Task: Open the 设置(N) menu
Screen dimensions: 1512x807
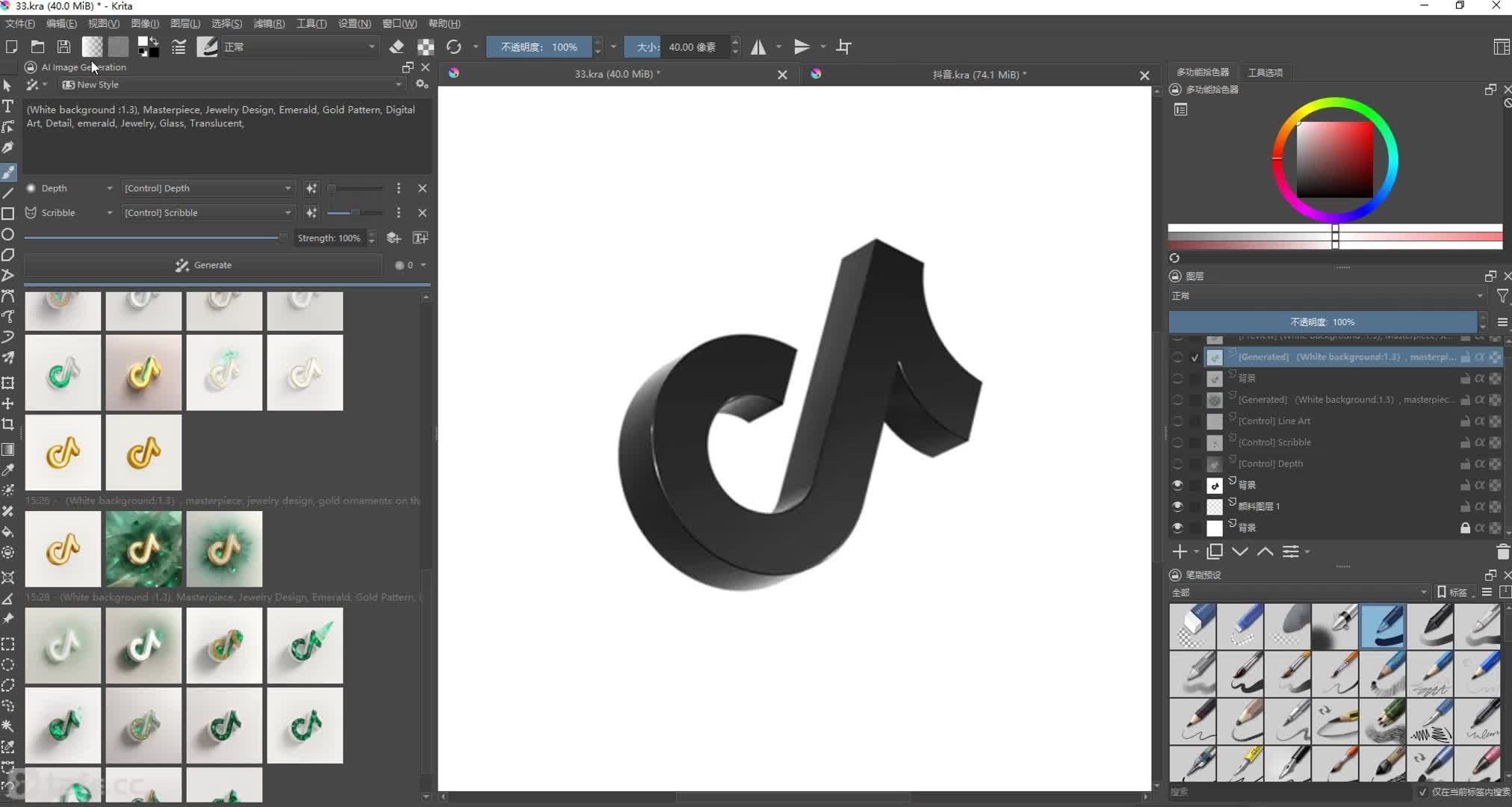Action: click(x=354, y=23)
